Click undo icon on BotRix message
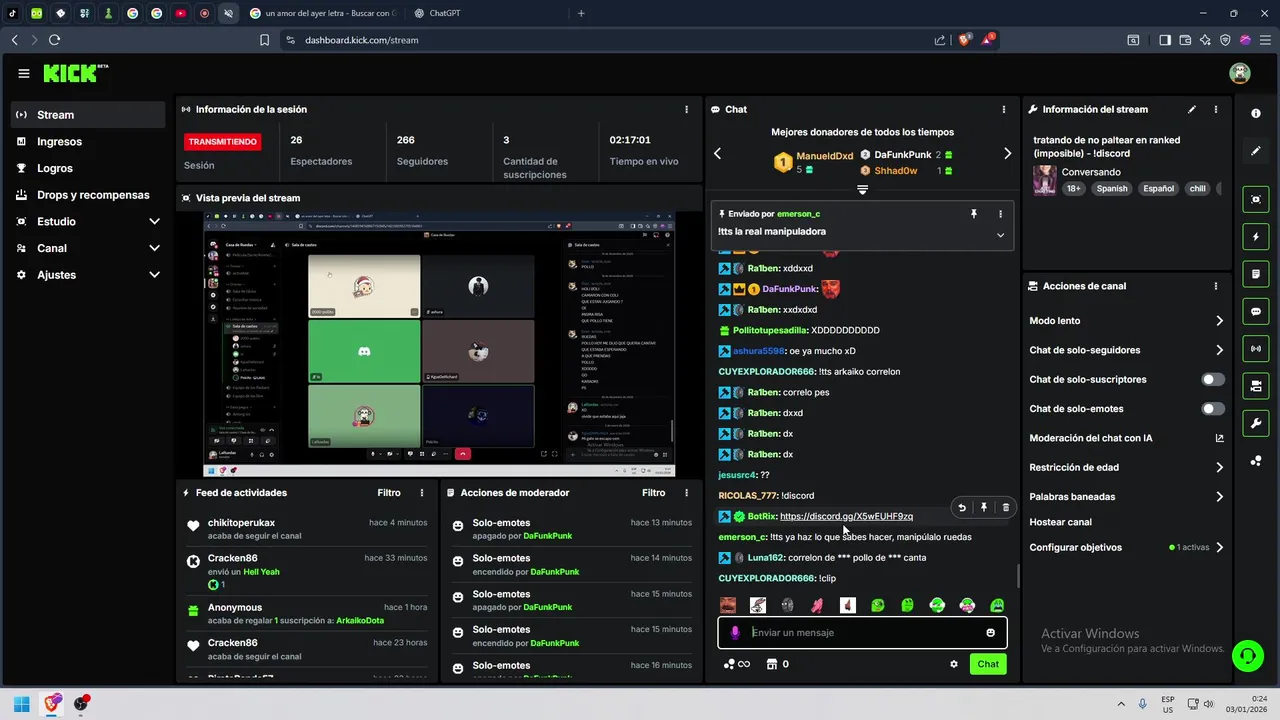The width and height of the screenshot is (1280, 720). [x=962, y=508]
